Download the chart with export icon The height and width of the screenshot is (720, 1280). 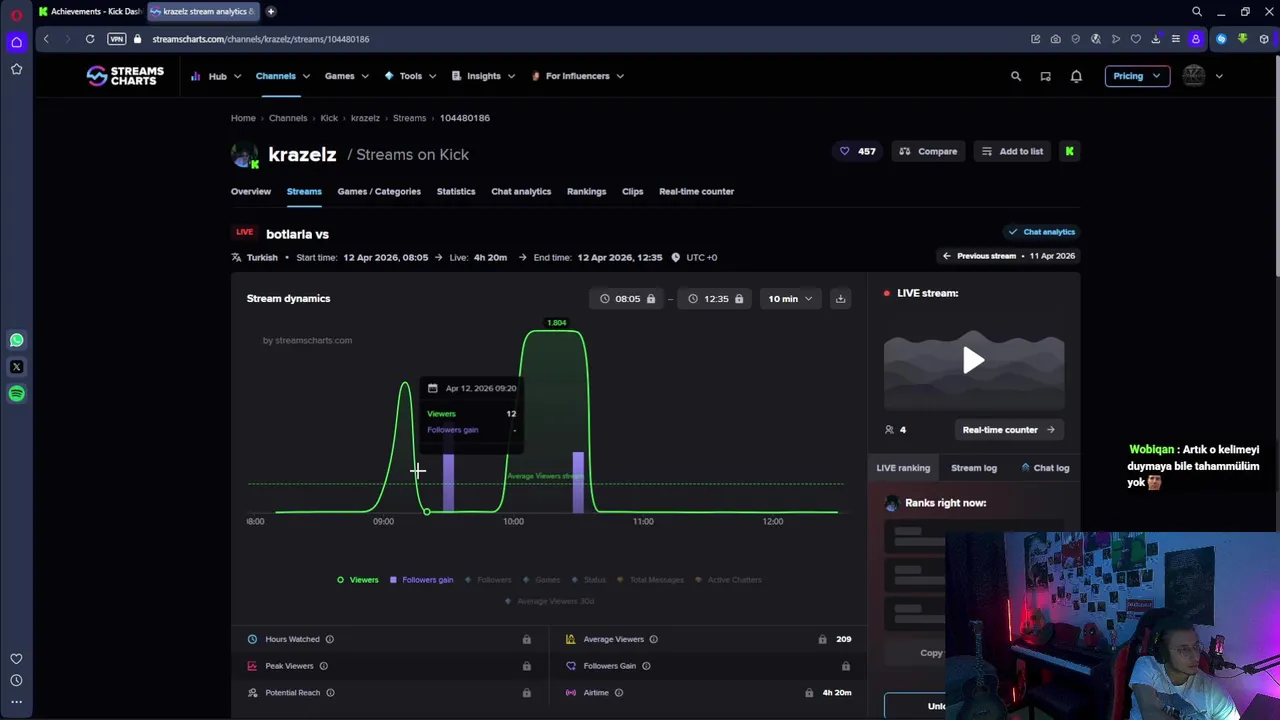point(840,299)
